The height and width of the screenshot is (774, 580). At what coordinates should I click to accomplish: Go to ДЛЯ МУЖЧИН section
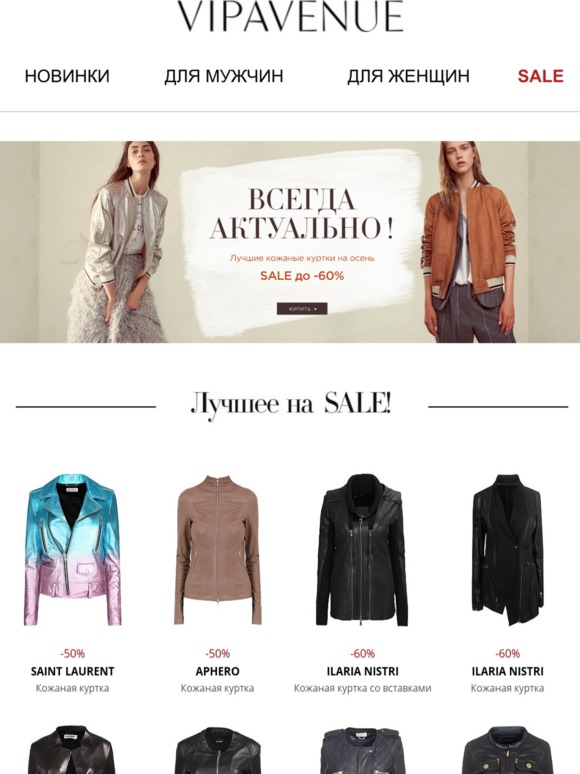point(224,76)
